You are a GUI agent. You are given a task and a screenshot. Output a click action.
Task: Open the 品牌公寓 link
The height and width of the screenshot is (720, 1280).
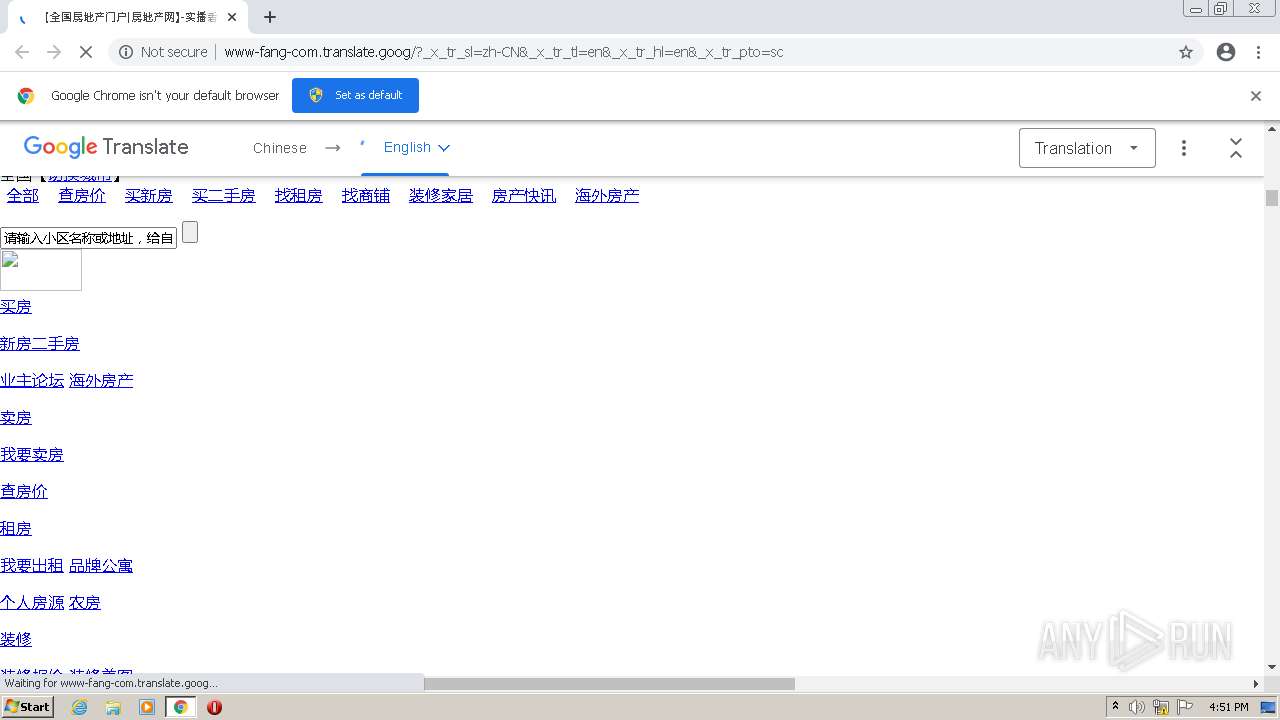(x=101, y=566)
